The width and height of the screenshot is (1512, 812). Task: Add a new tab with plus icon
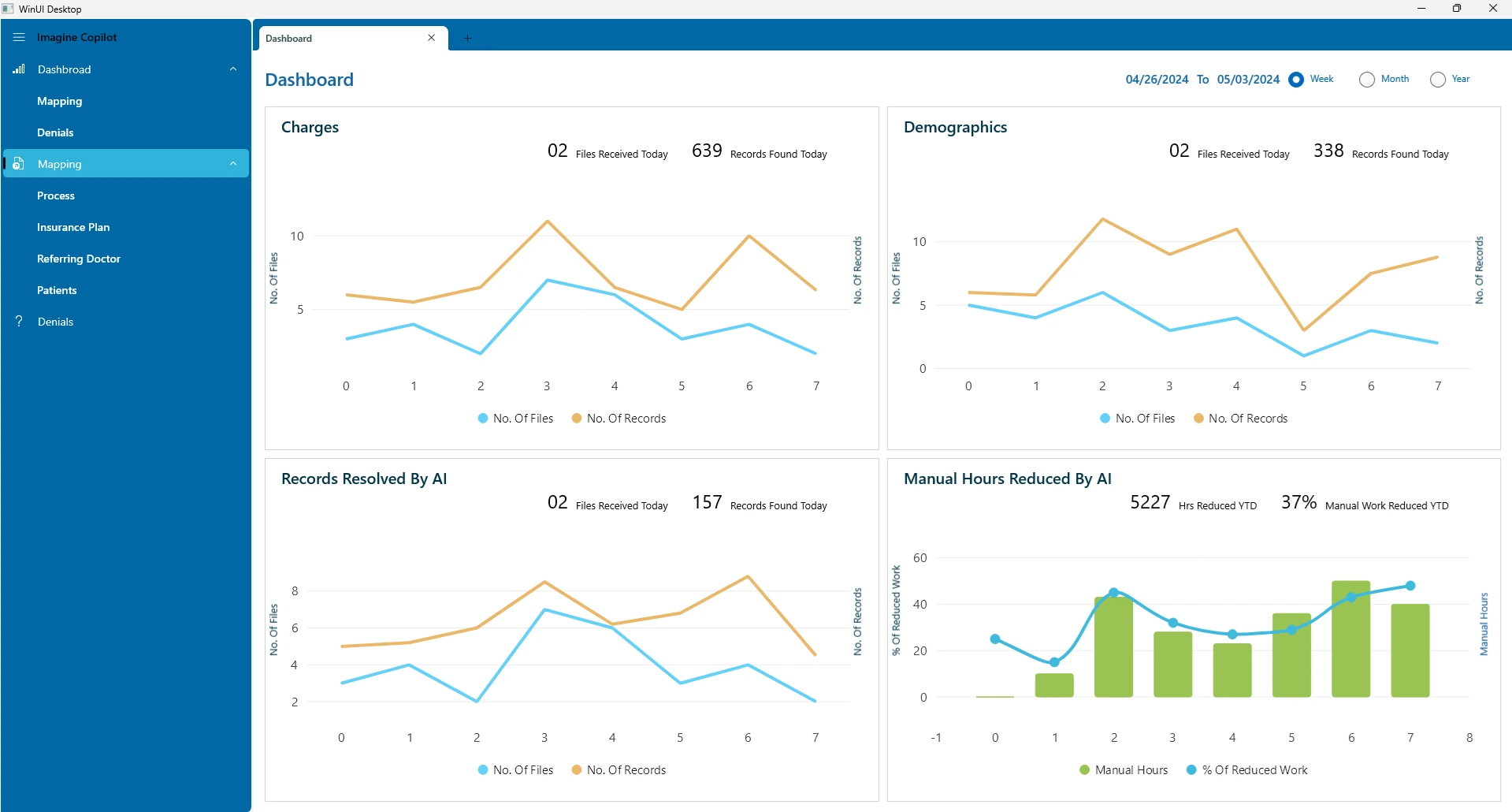pyautogui.click(x=467, y=38)
